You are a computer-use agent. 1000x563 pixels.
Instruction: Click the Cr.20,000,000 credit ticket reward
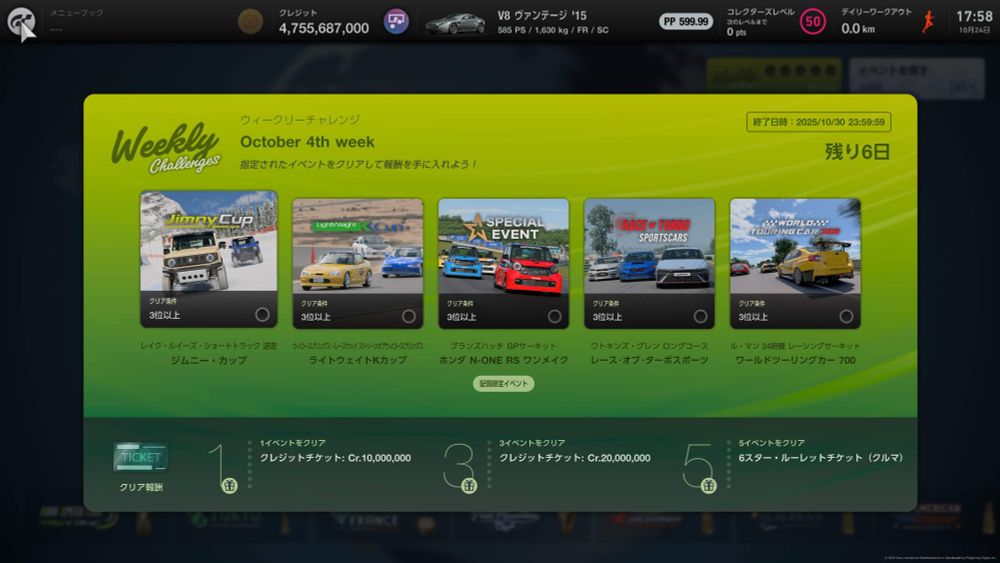pyautogui.click(x=575, y=458)
